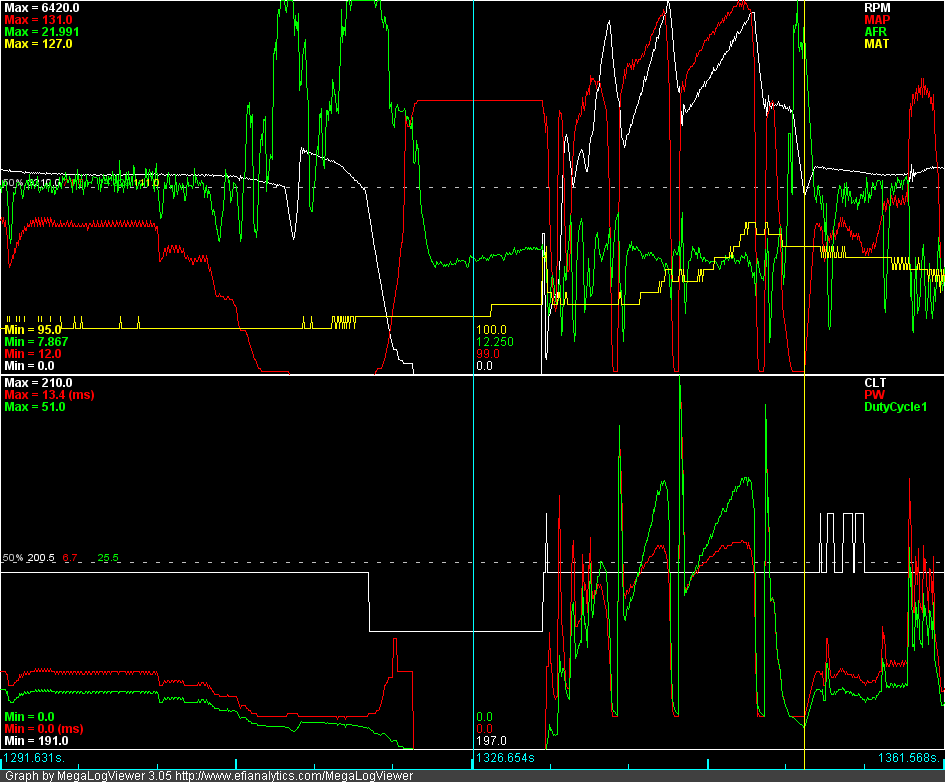
Task: Click the MAP legend label
Action: point(877,20)
